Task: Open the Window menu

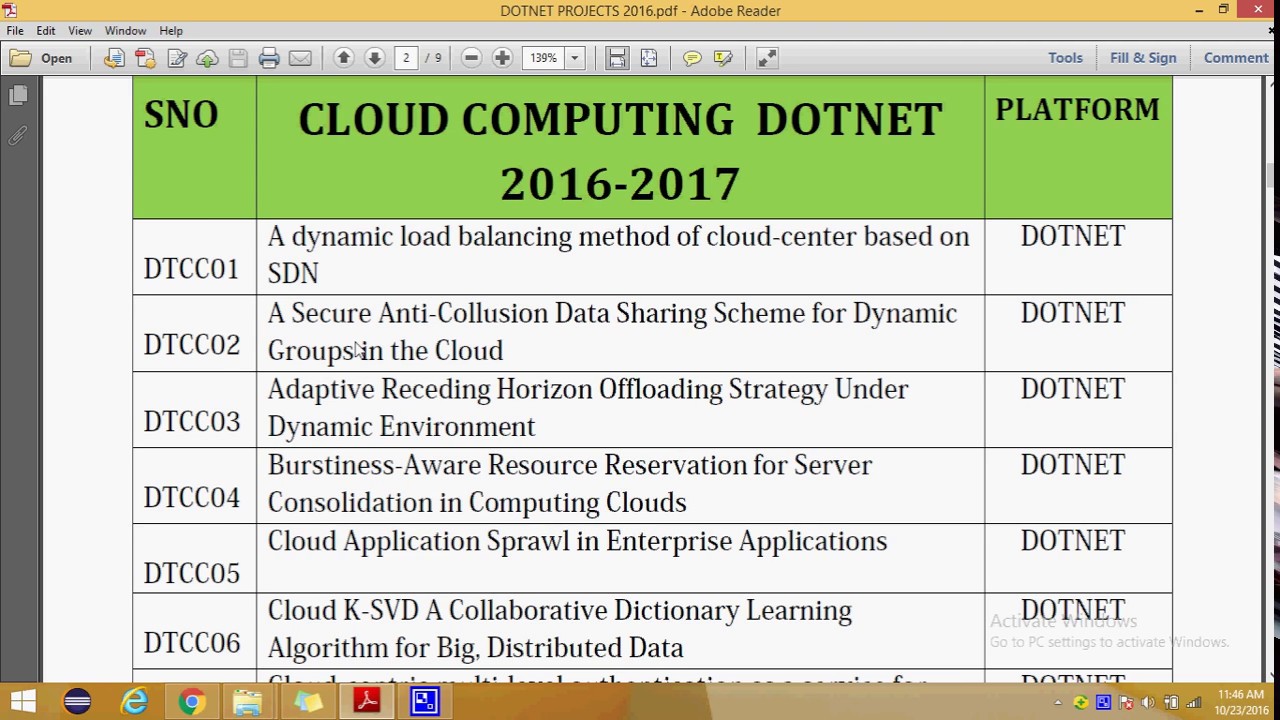Action: point(125,31)
